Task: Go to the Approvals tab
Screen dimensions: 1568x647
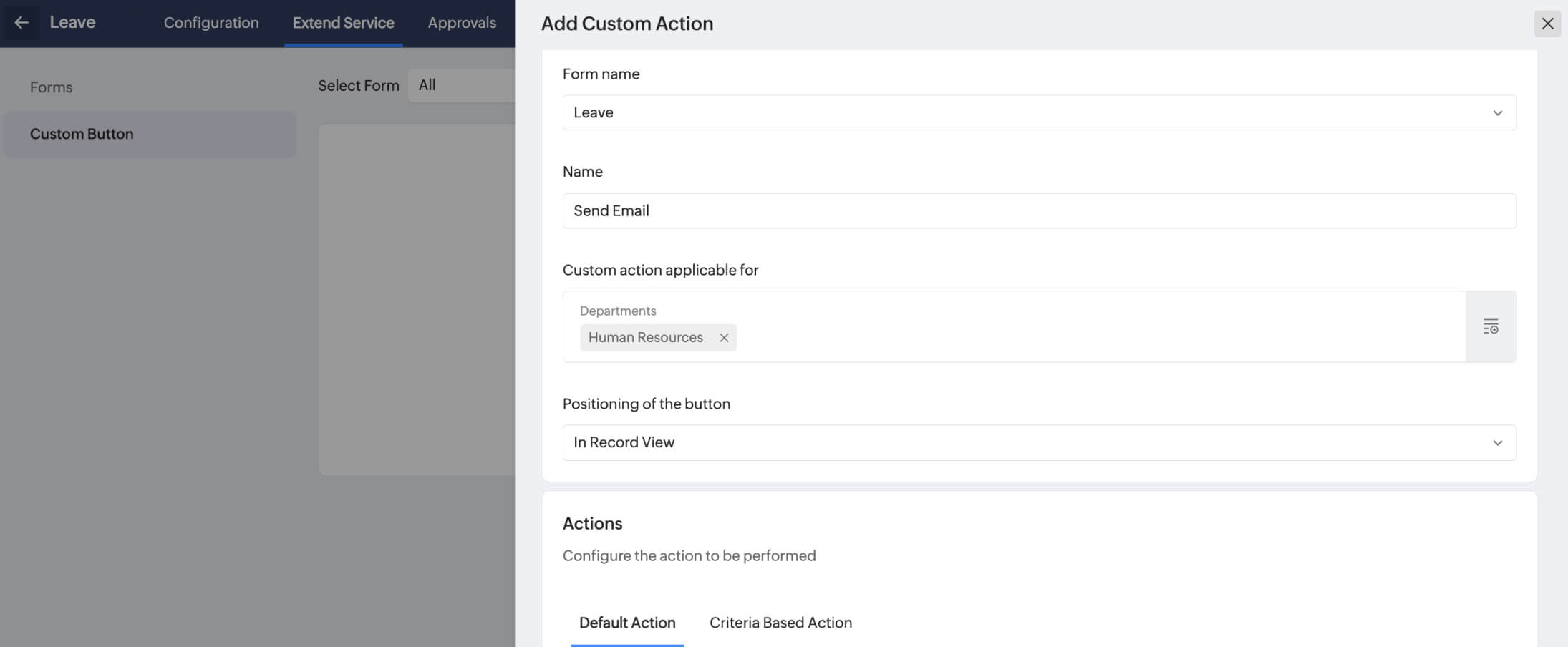Action: point(462,23)
